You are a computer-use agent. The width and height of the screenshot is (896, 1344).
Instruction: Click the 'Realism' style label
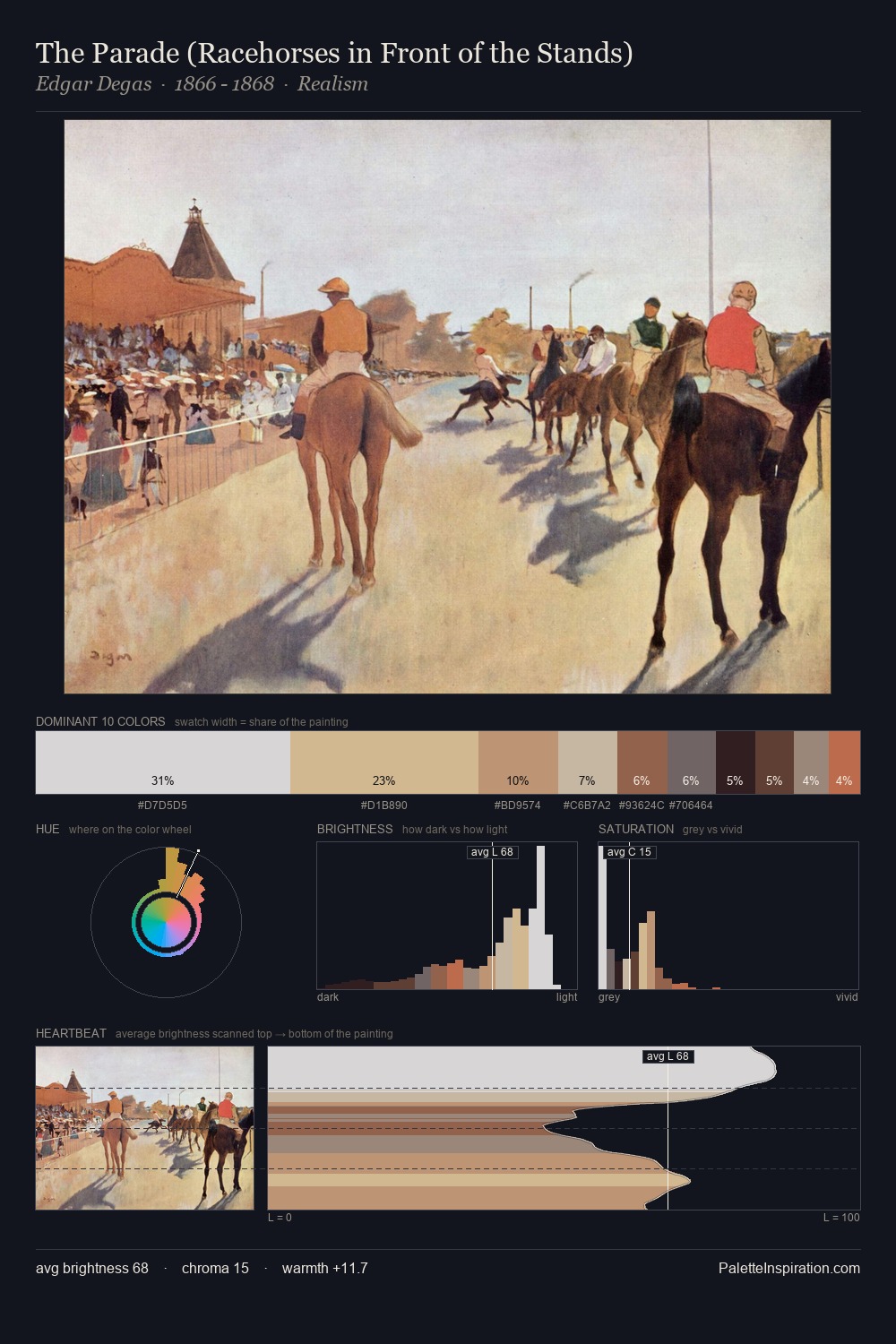[332, 84]
